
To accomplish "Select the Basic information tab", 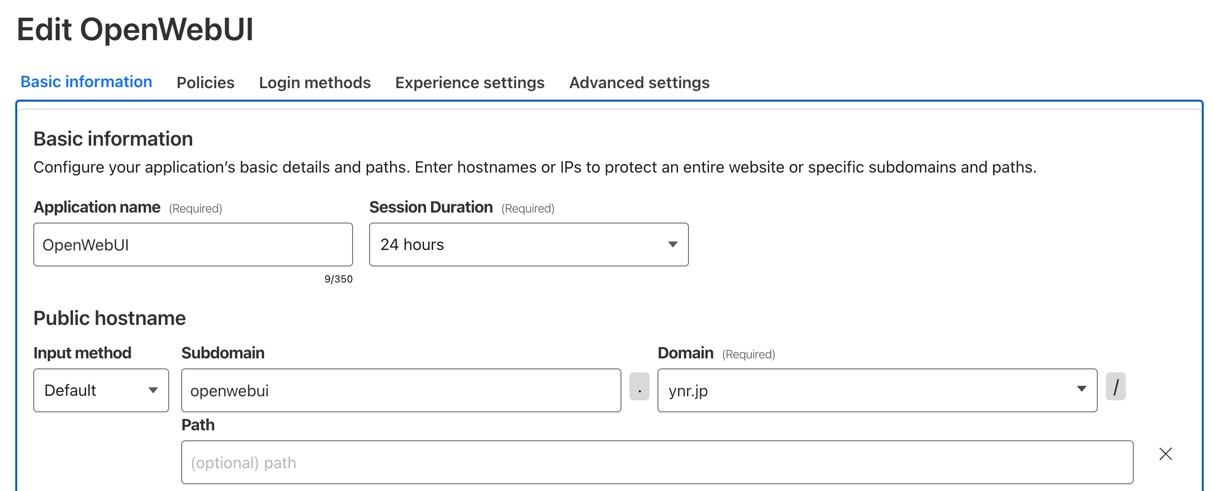I will coord(86,82).
